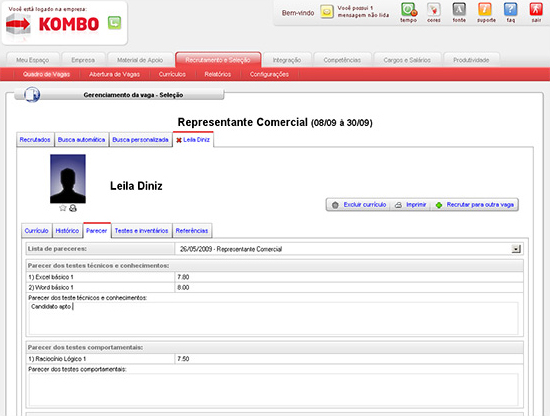Click the cores color icon

(x=434, y=10)
